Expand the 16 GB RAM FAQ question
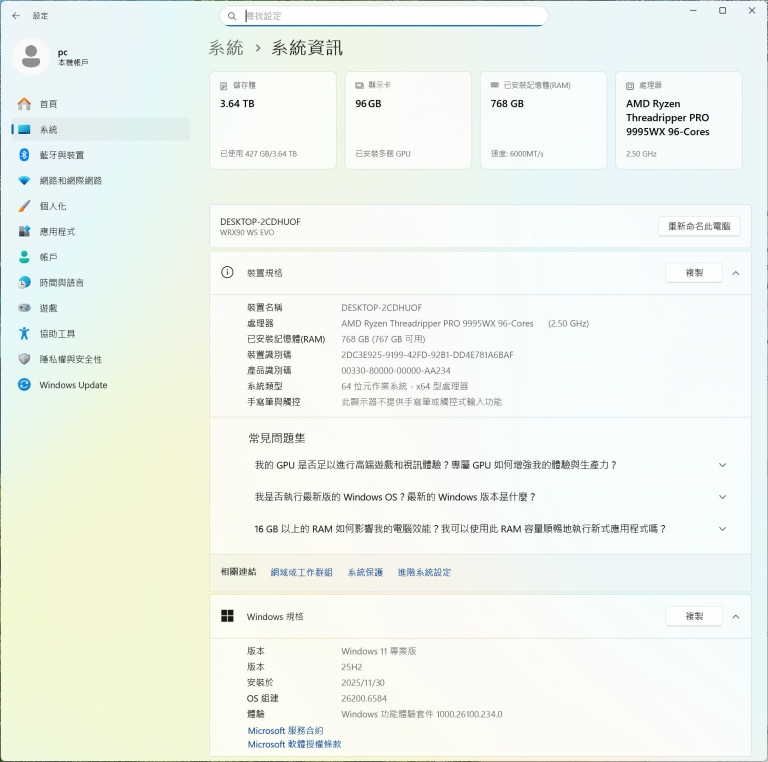 point(722,529)
